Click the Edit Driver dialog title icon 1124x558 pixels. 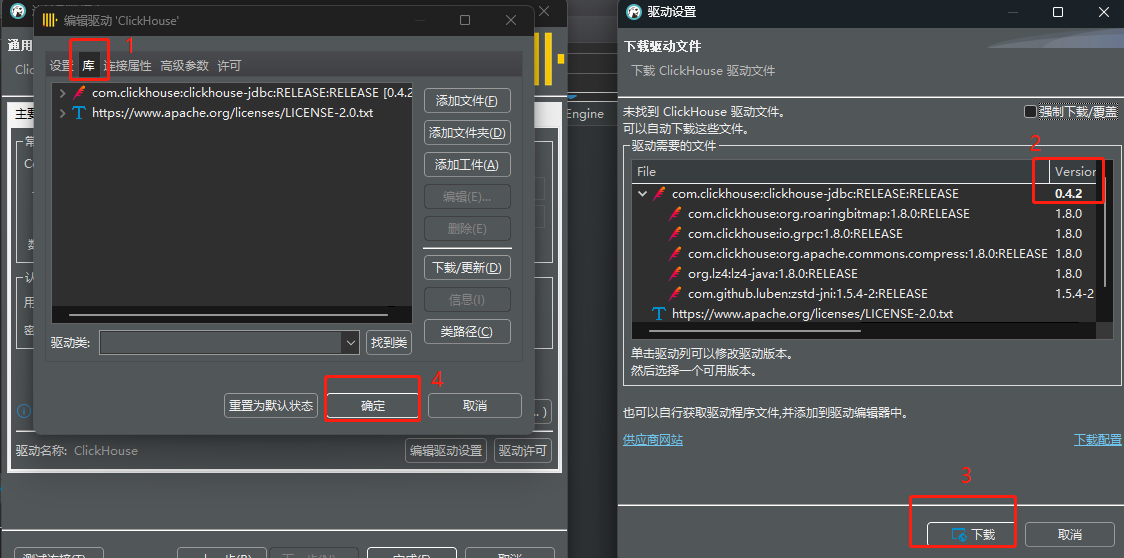coord(50,20)
